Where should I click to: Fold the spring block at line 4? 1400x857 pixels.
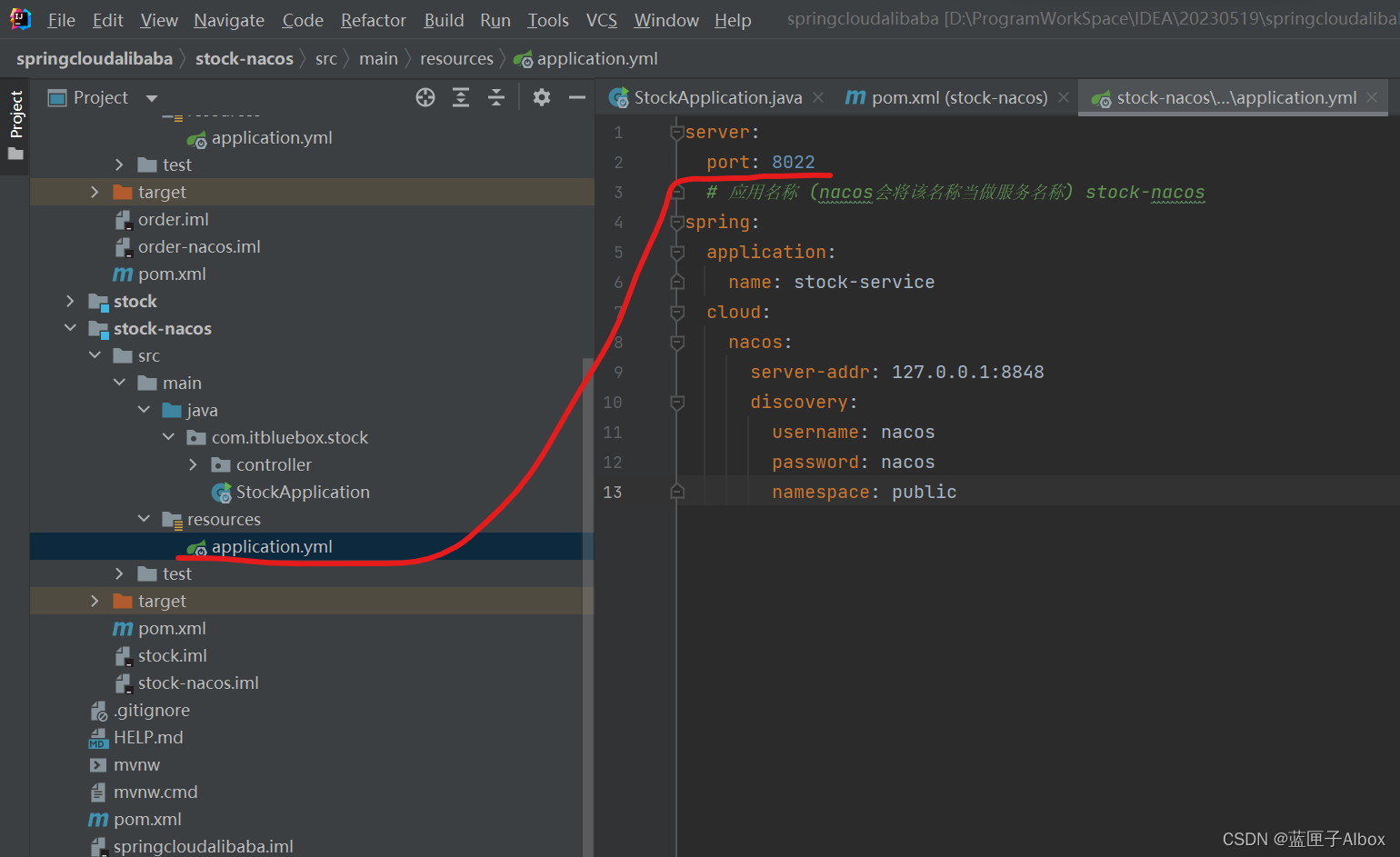click(676, 223)
